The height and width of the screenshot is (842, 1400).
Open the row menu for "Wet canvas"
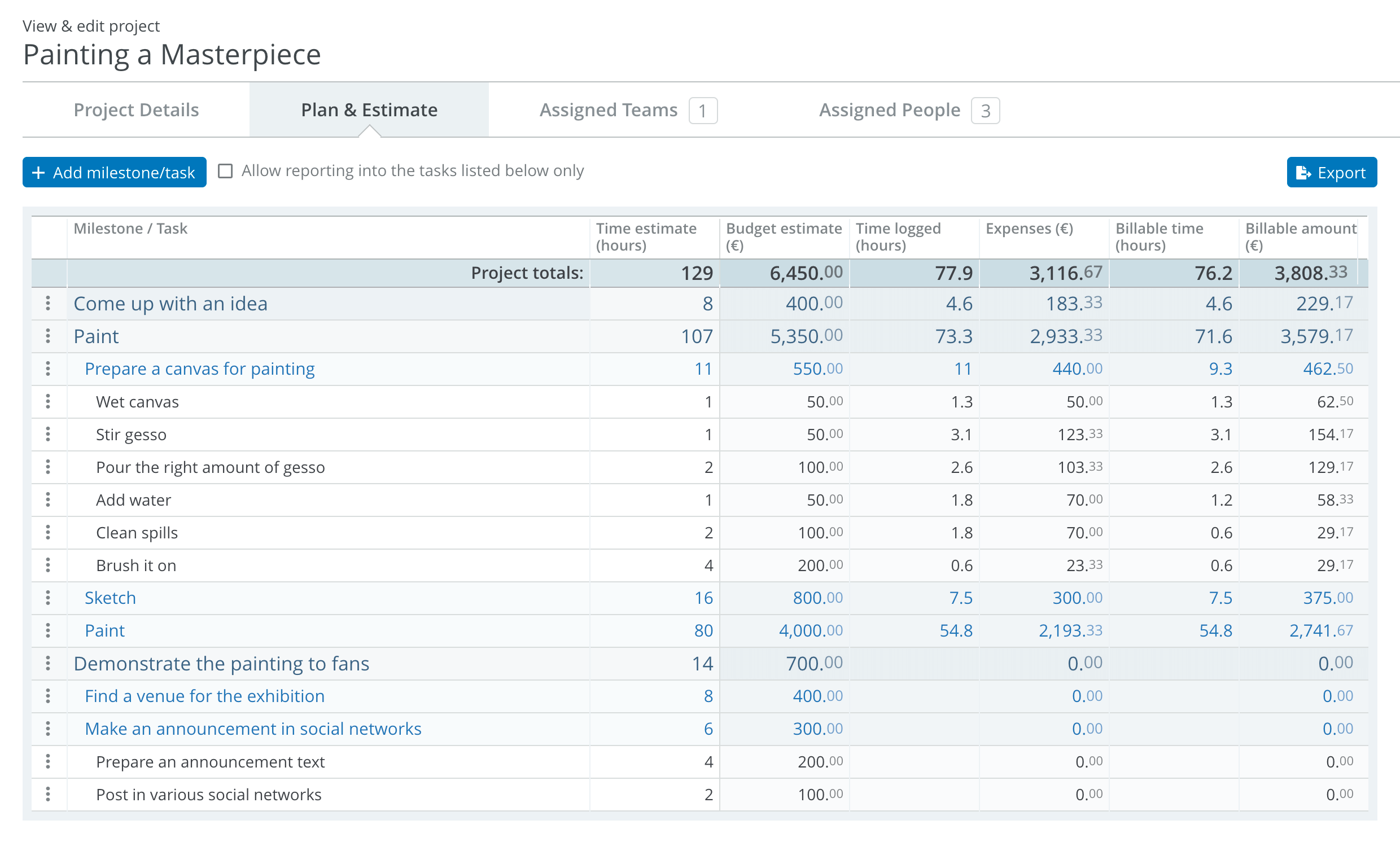click(48, 402)
